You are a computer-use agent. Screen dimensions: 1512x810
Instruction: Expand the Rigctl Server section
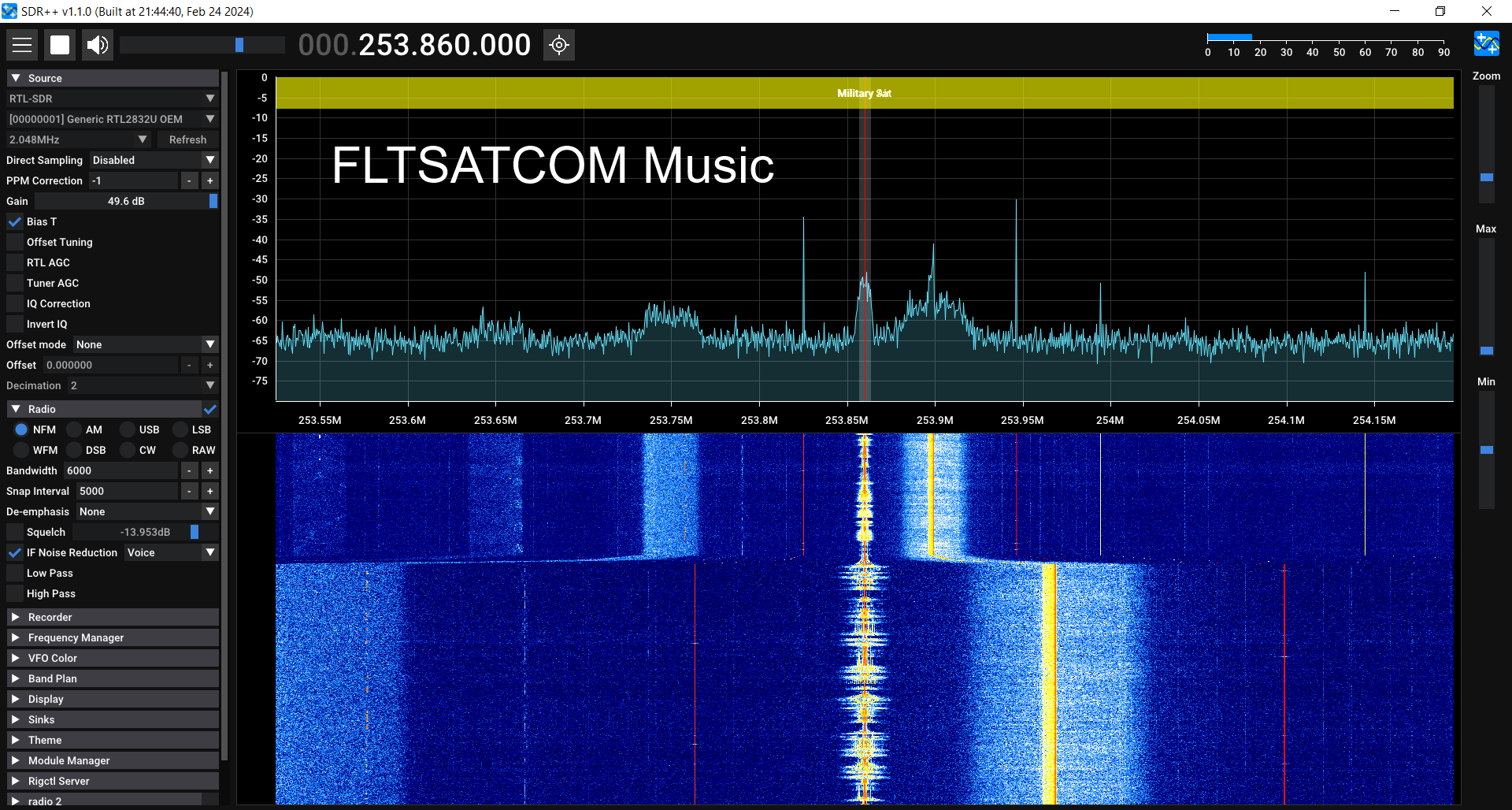click(x=113, y=781)
